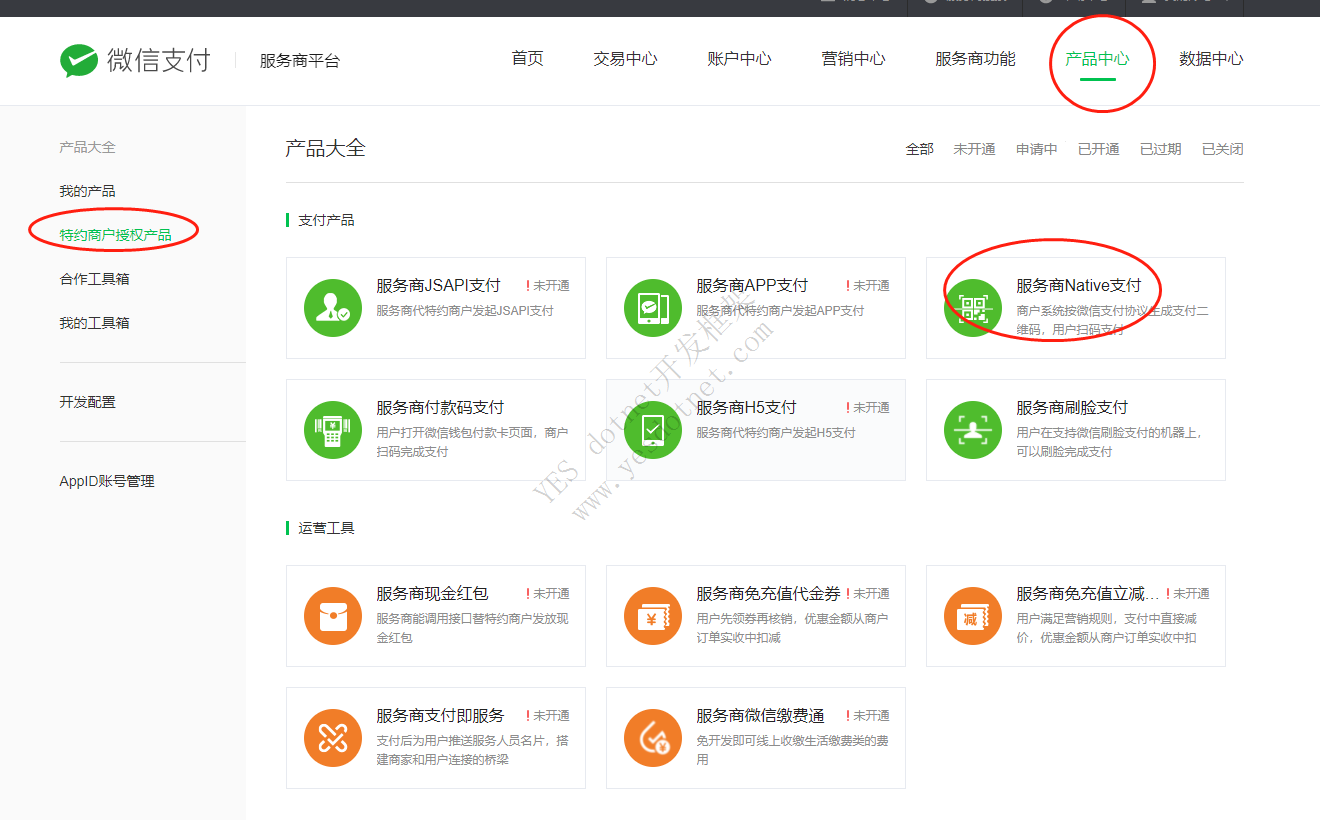Viewport: 1320px width, 820px height.
Task: Select 特约商户授权产品 in the sidebar
Action: coord(115,235)
